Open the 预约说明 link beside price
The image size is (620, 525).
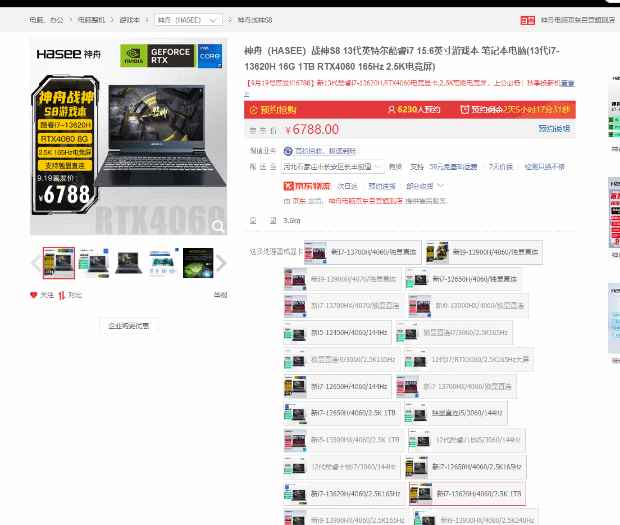(x=554, y=129)
